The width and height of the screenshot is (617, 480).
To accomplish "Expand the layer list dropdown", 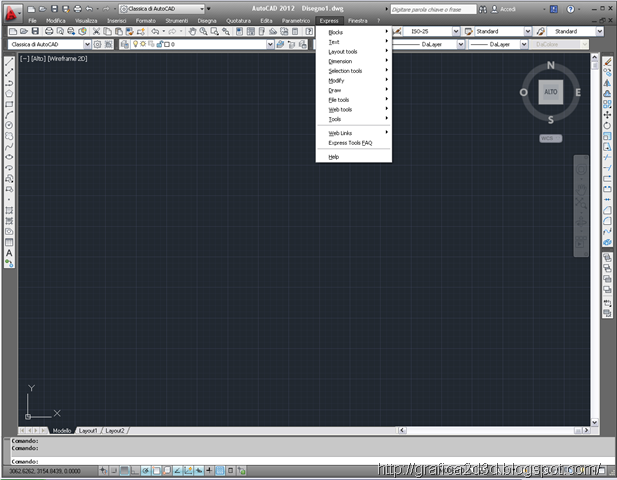I will coord(270,44).
